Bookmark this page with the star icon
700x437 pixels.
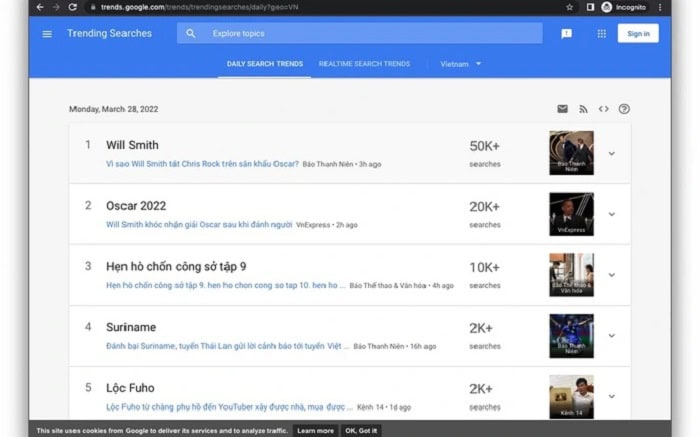570,7
